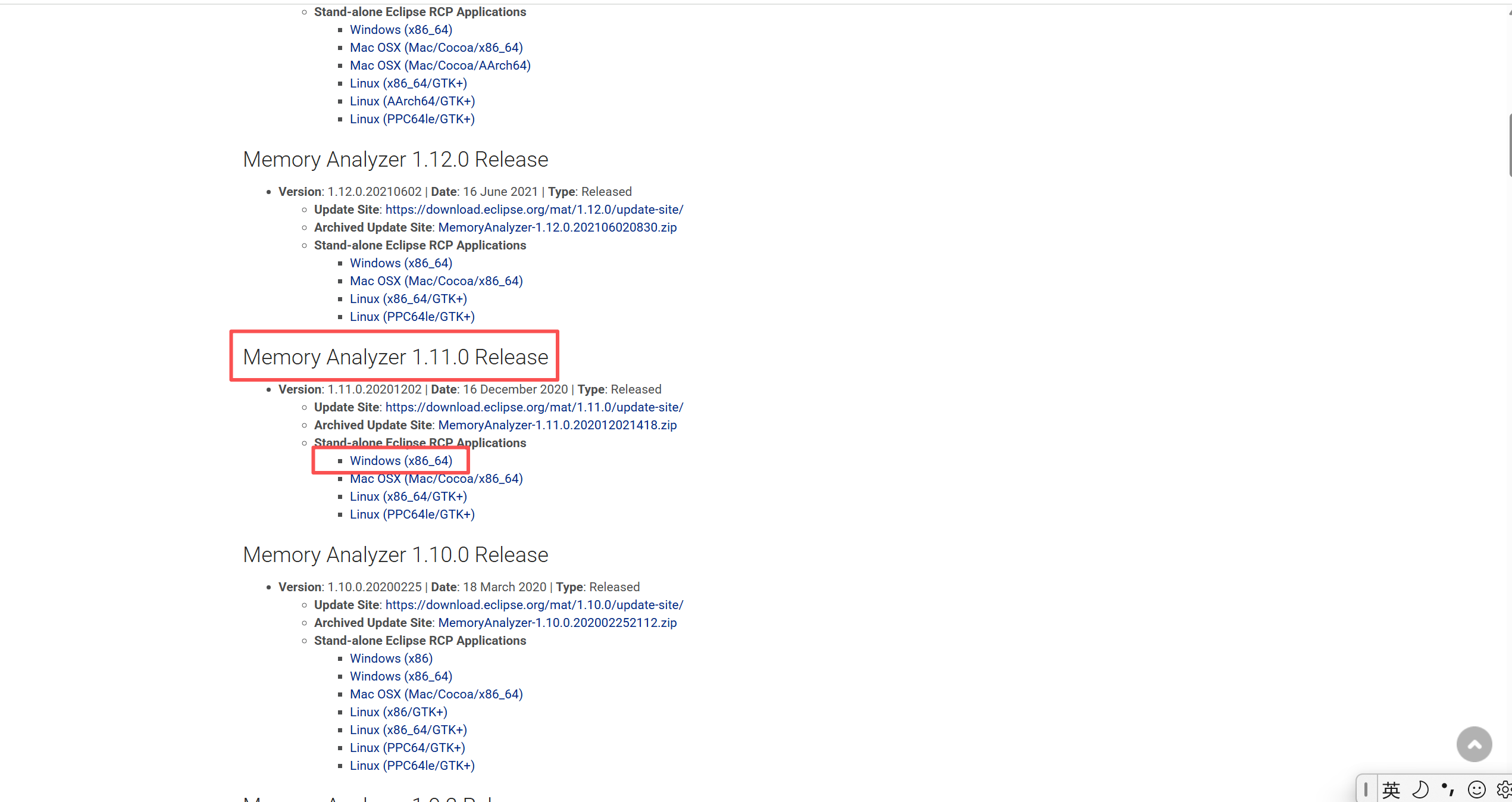Click Mac OSX (Mac/Cocoa/AArch64) link at top
The image size is (1512, 802).
(440, 65)
